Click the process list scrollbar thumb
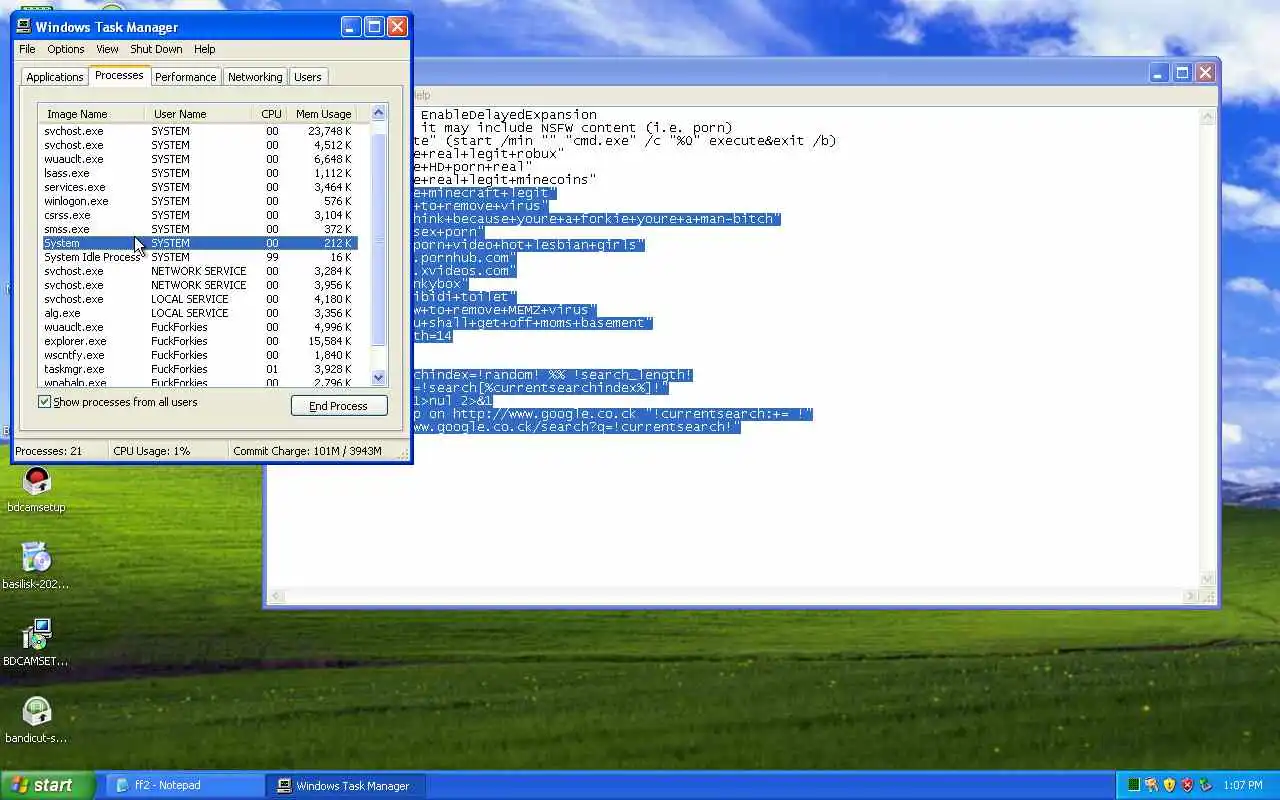 click(378, 238)
